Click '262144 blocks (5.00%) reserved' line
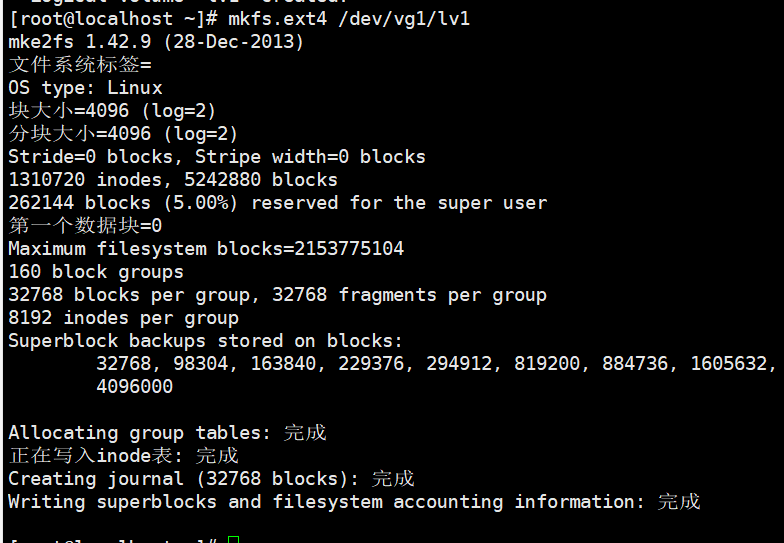Screen dimensions: 784x543 278,203
